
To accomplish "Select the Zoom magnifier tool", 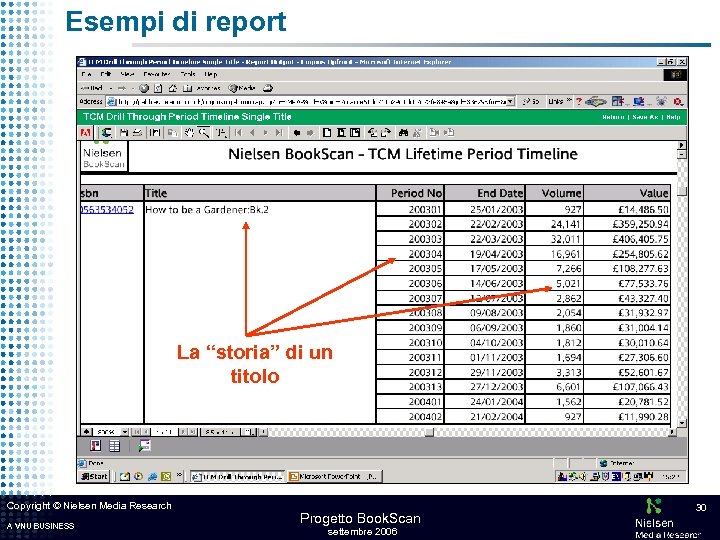I will click(x=203, y=133).
